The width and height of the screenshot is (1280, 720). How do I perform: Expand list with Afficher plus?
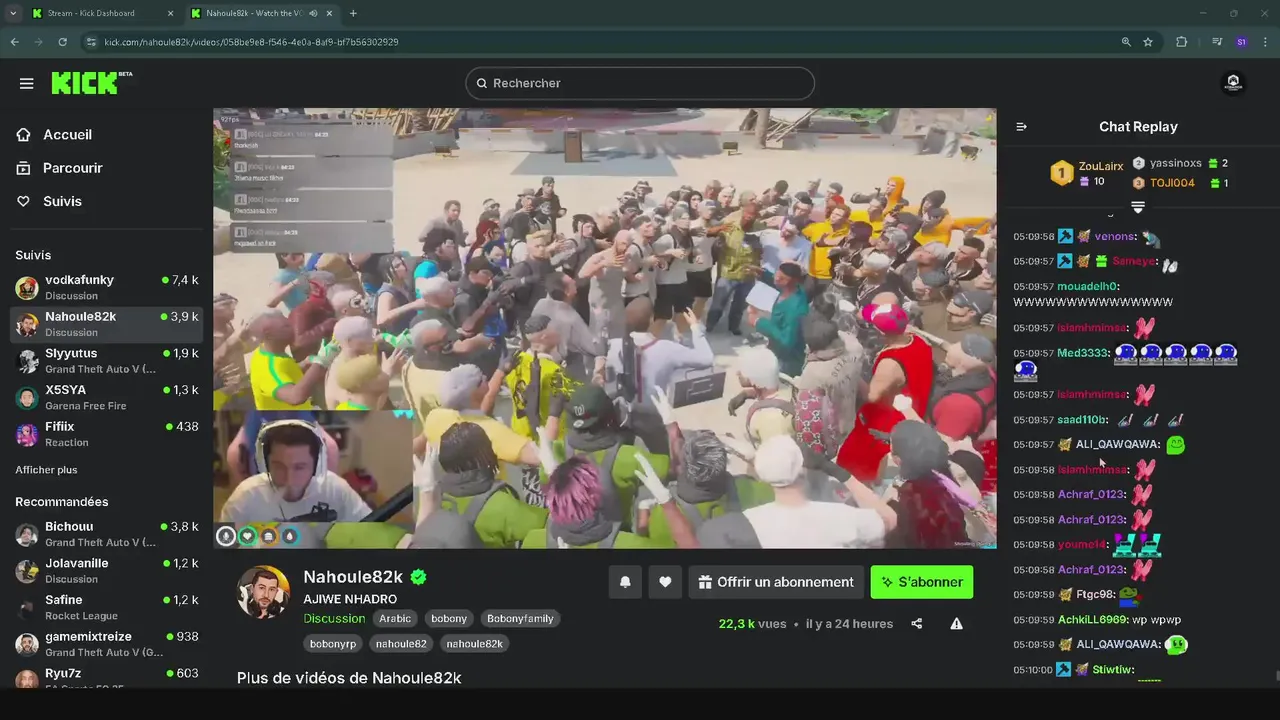(46, 470)
